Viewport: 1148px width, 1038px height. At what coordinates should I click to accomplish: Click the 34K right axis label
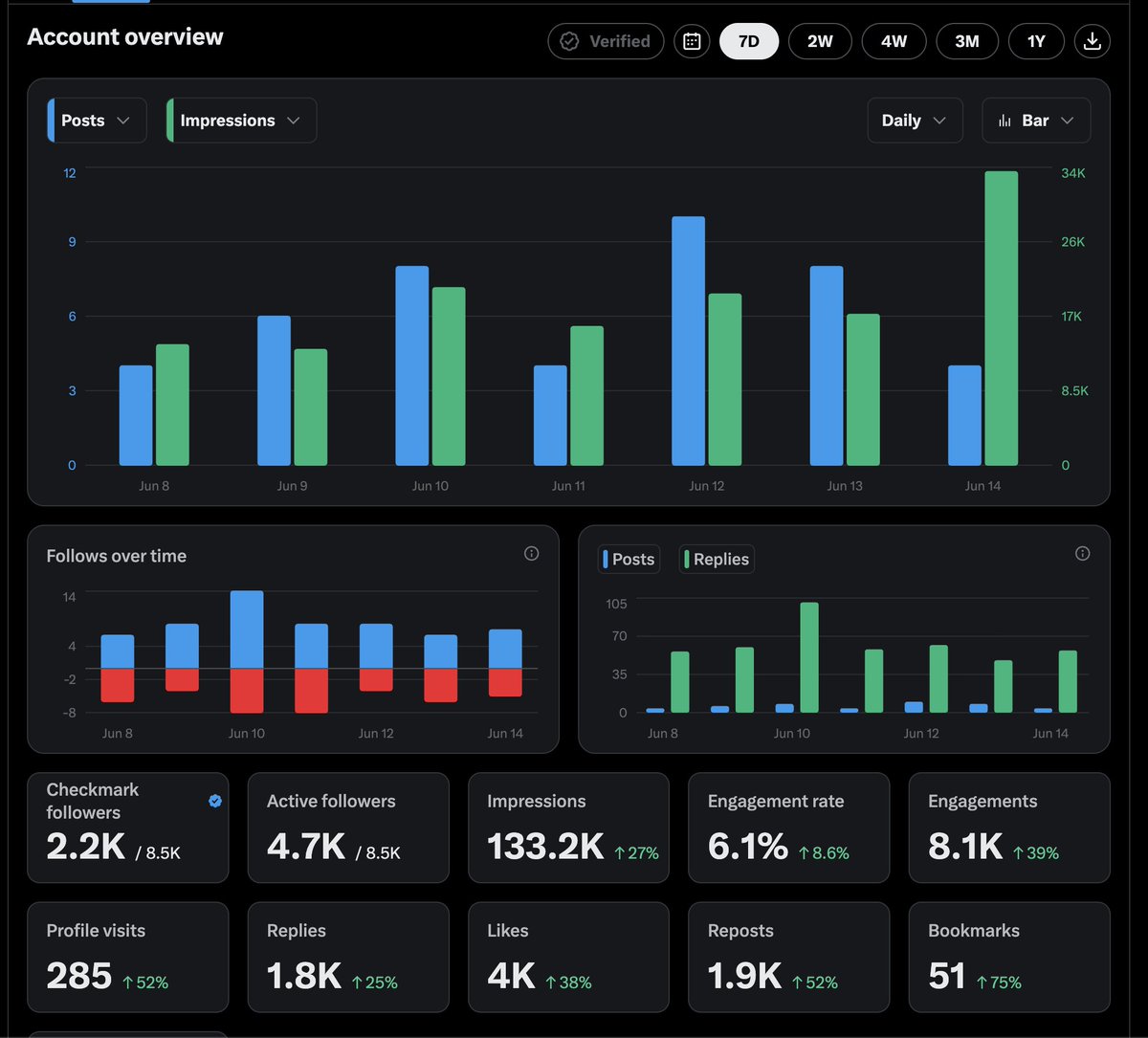(1073, 173)
